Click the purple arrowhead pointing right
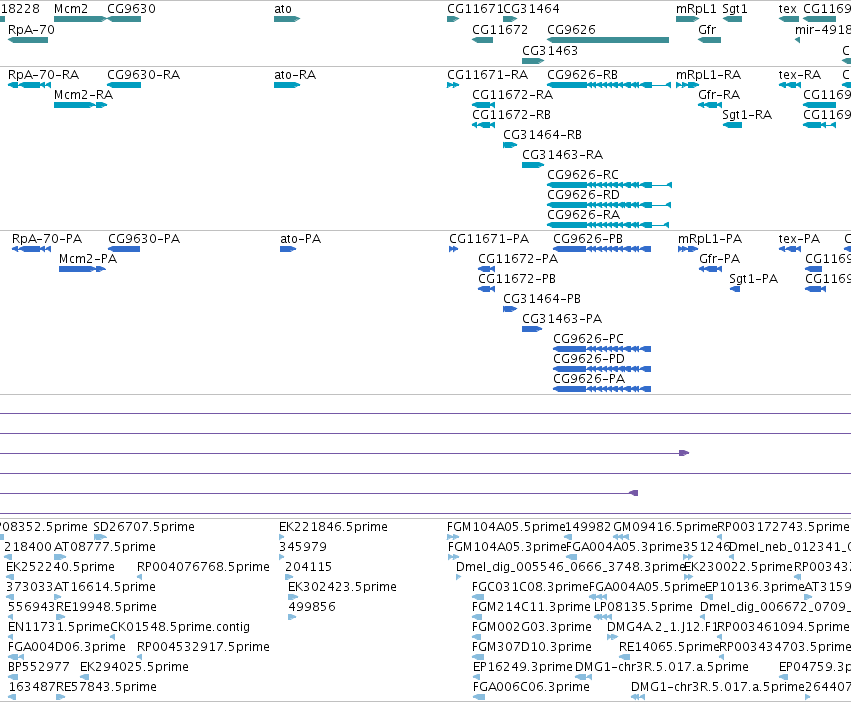The width and height of the screenshot is (851, 702). tap(684, 453)
